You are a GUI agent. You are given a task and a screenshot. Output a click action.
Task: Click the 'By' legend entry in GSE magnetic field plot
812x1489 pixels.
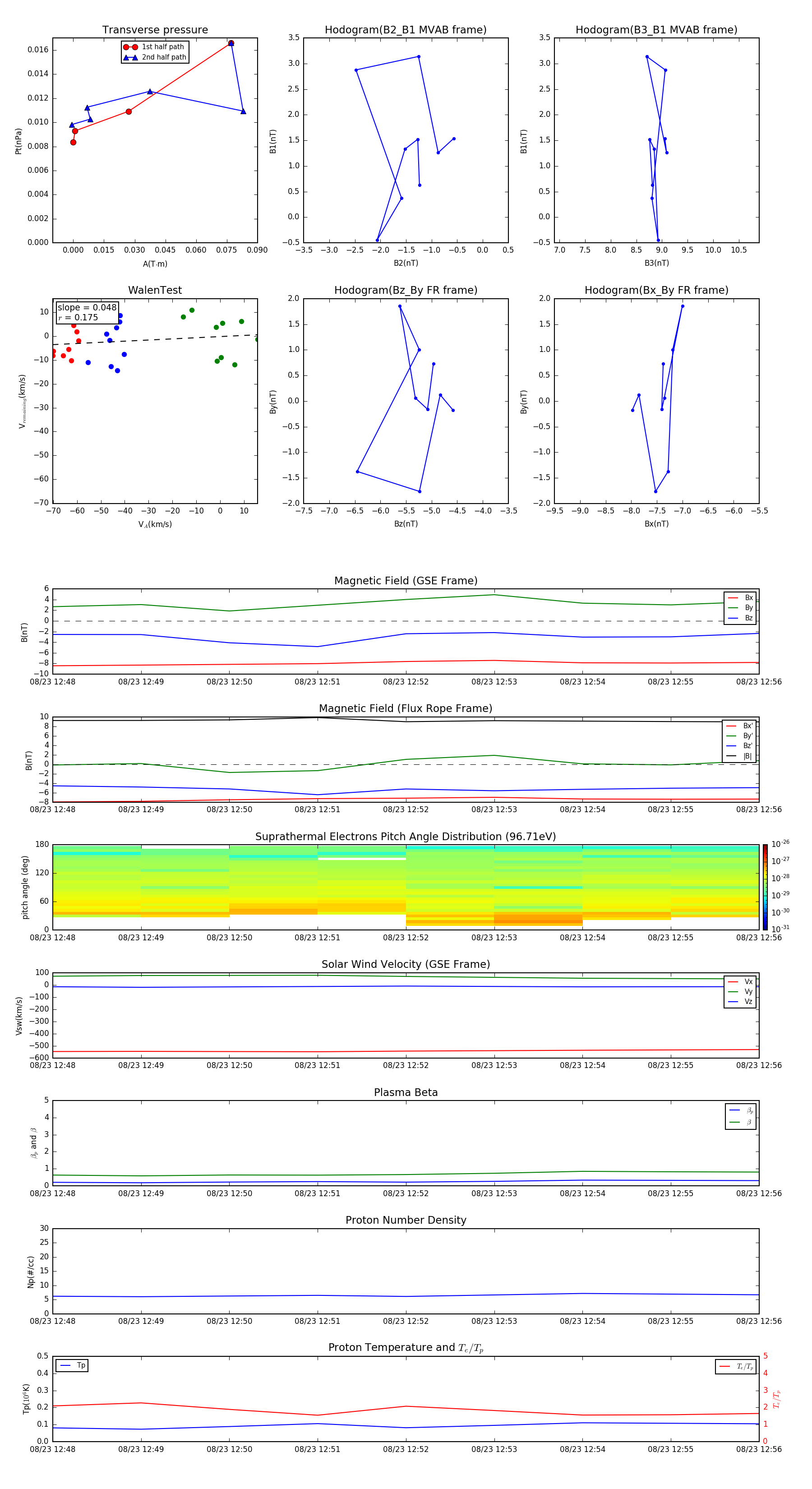(x=740, y=607)
